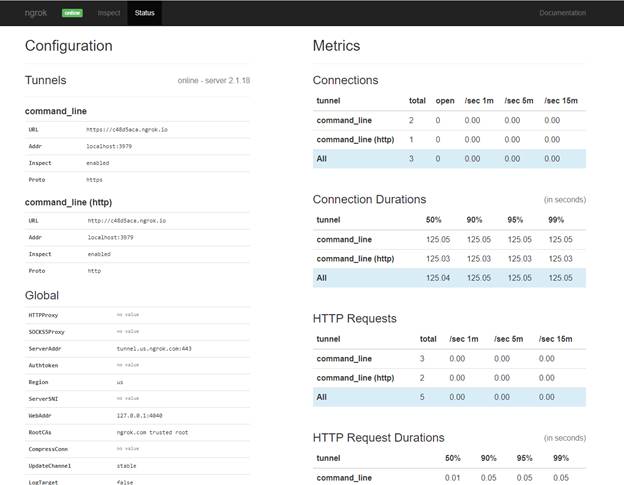Click the Region value 'us'
Screen dimensions: 624x485
pyautogui.click(x=120, y=382)
